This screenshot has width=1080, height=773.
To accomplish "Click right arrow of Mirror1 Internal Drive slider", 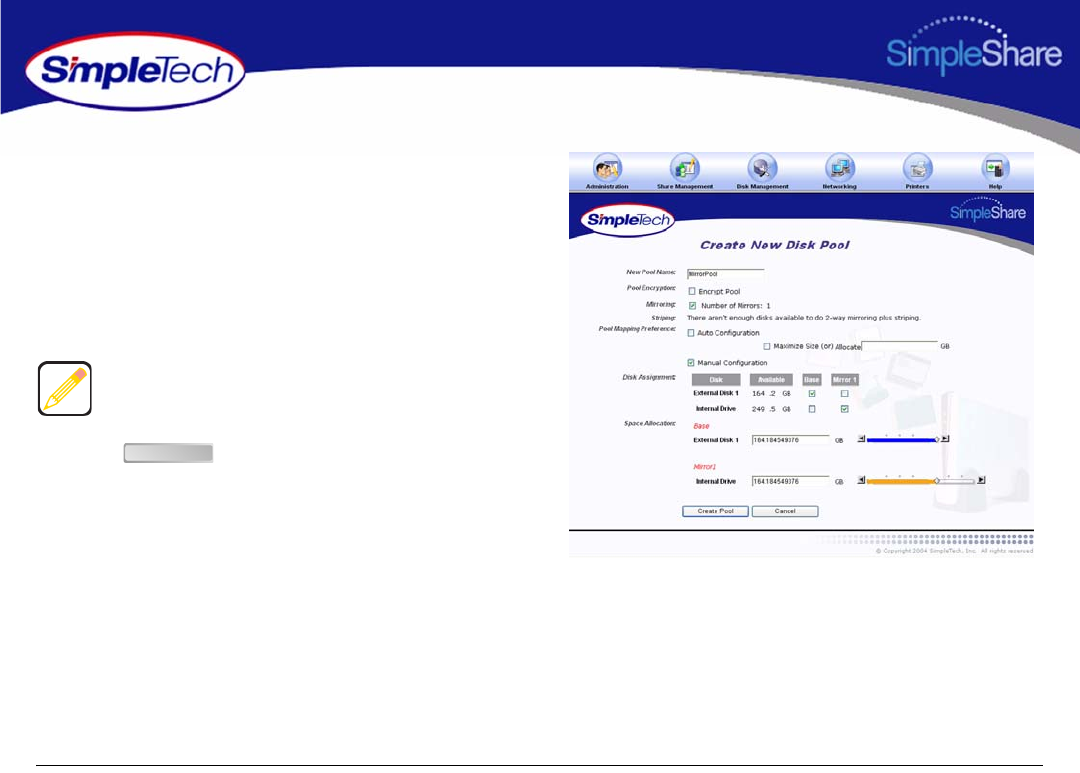I will click(981, 480).
